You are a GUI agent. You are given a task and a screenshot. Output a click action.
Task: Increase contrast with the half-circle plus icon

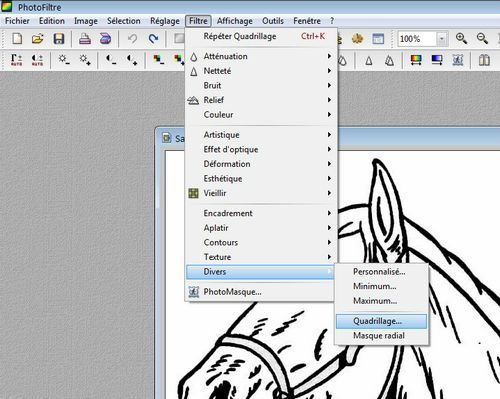[132, 60]
